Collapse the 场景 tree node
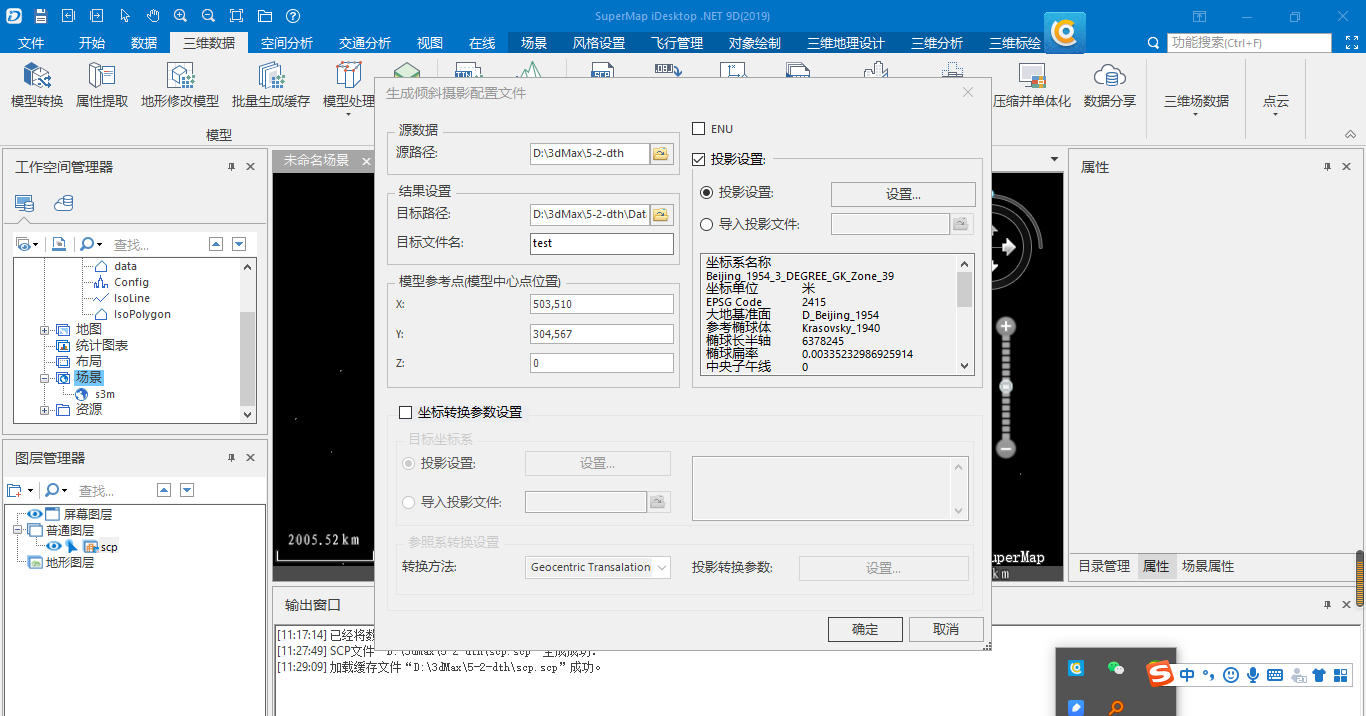 44,378
